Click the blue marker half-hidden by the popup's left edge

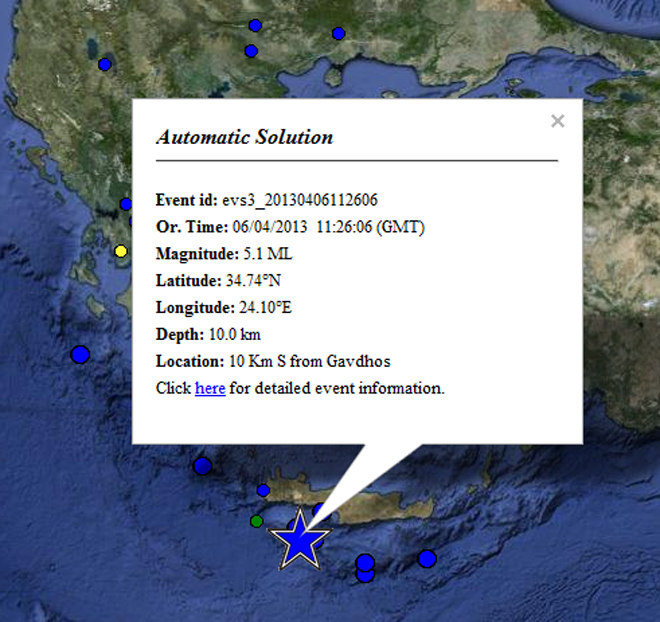coord(126,204)
